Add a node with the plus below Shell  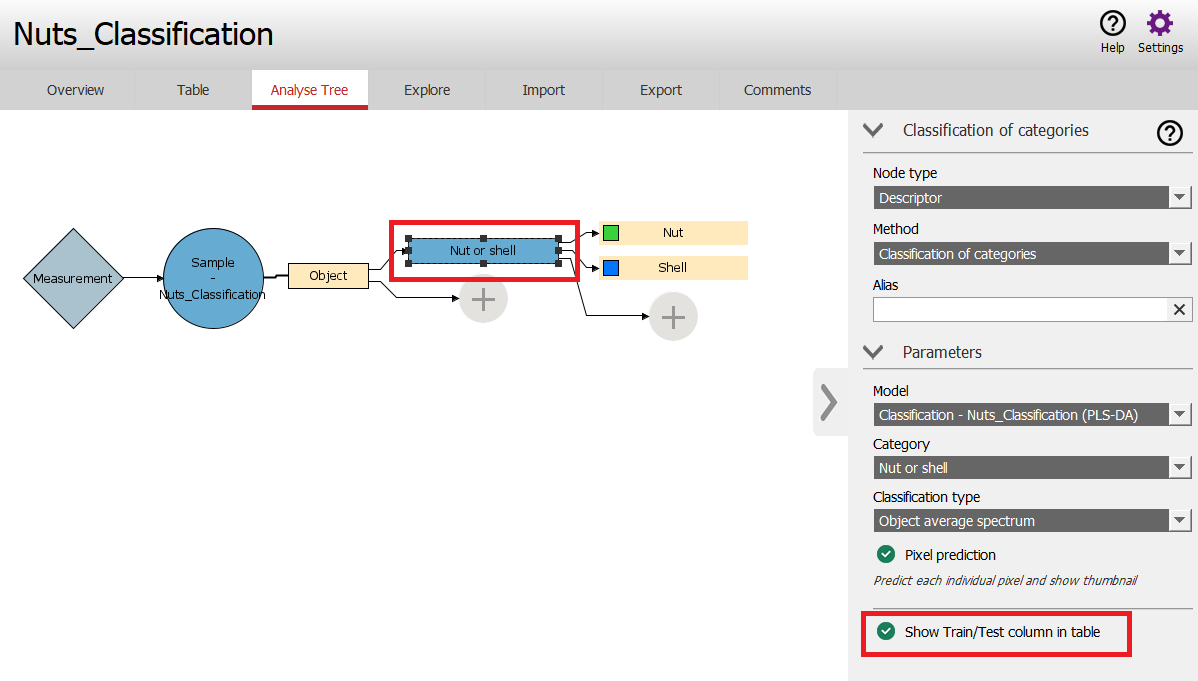click(x=673, y=318)
